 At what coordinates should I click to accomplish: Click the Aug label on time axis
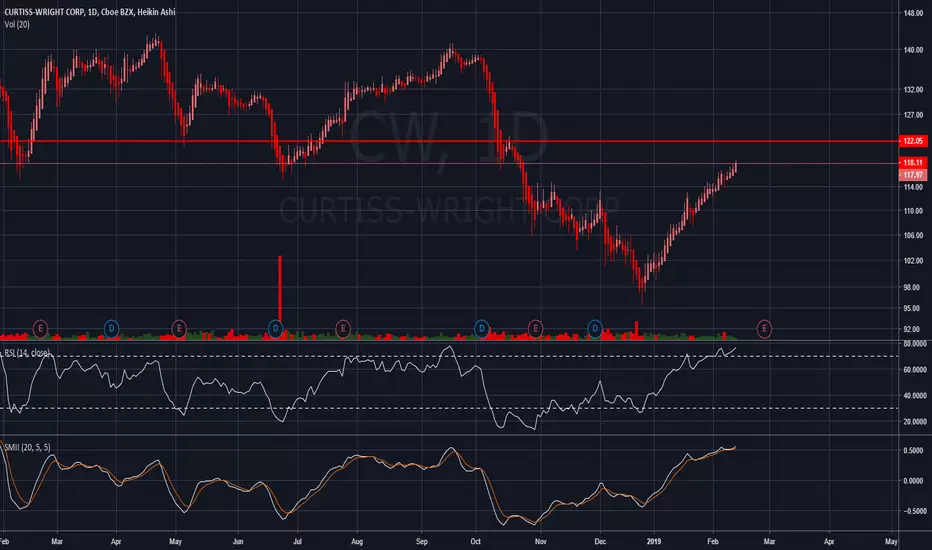(x=357, y=542)
